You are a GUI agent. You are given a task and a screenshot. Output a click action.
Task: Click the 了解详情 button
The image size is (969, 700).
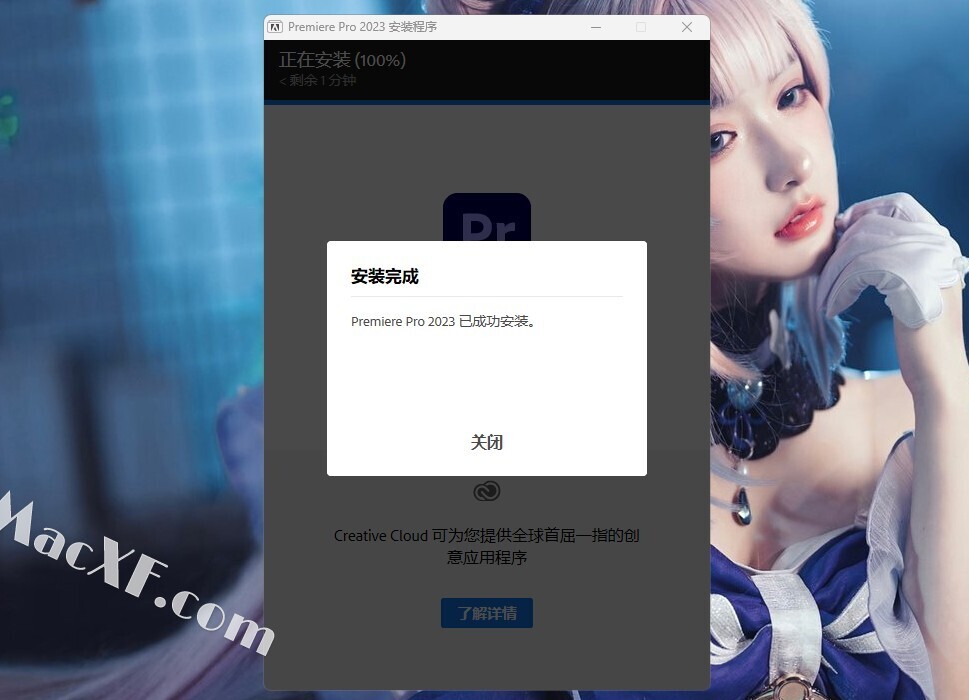486,613
